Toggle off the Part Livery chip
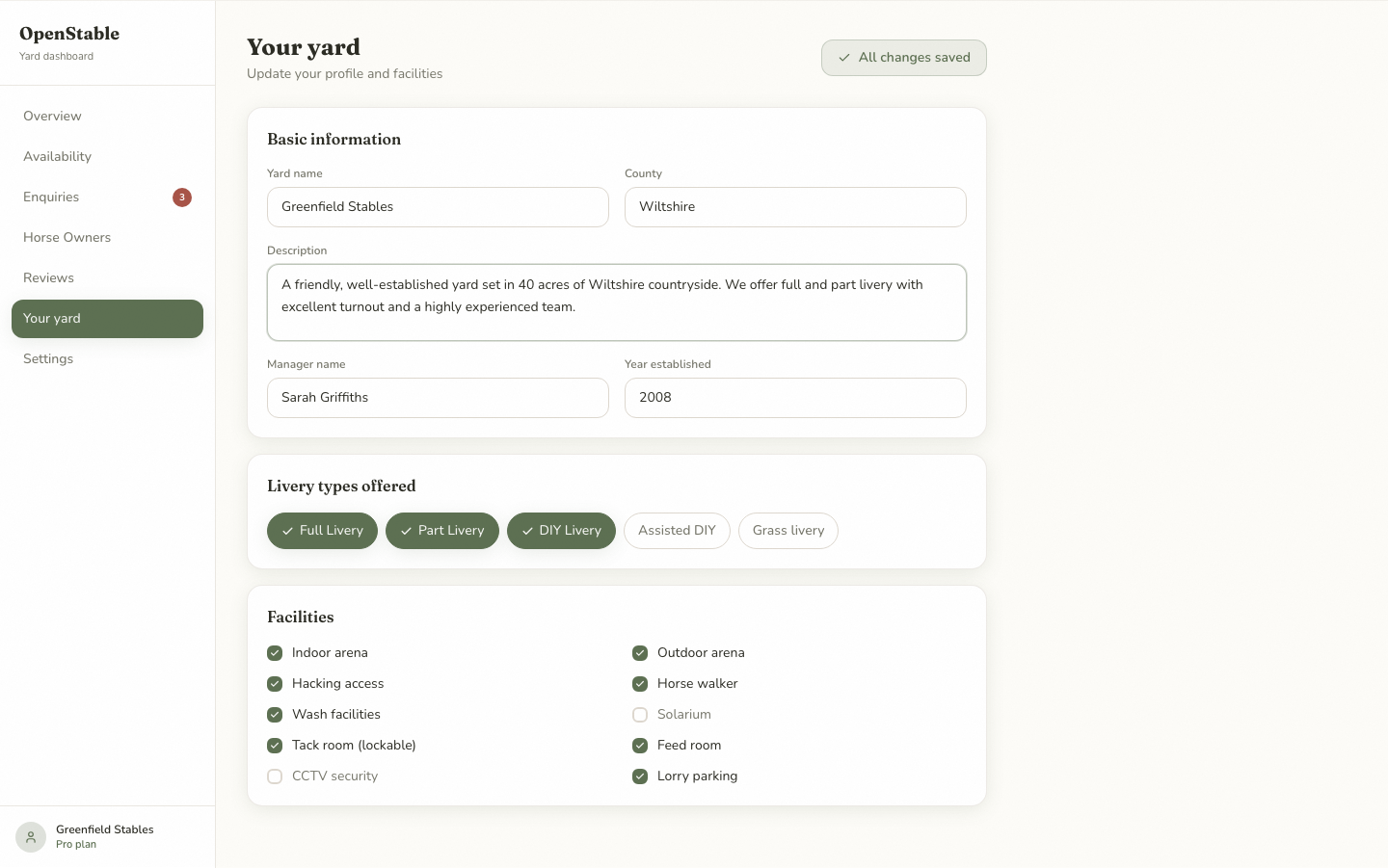 pyautogui.click(x=442, y=531)
